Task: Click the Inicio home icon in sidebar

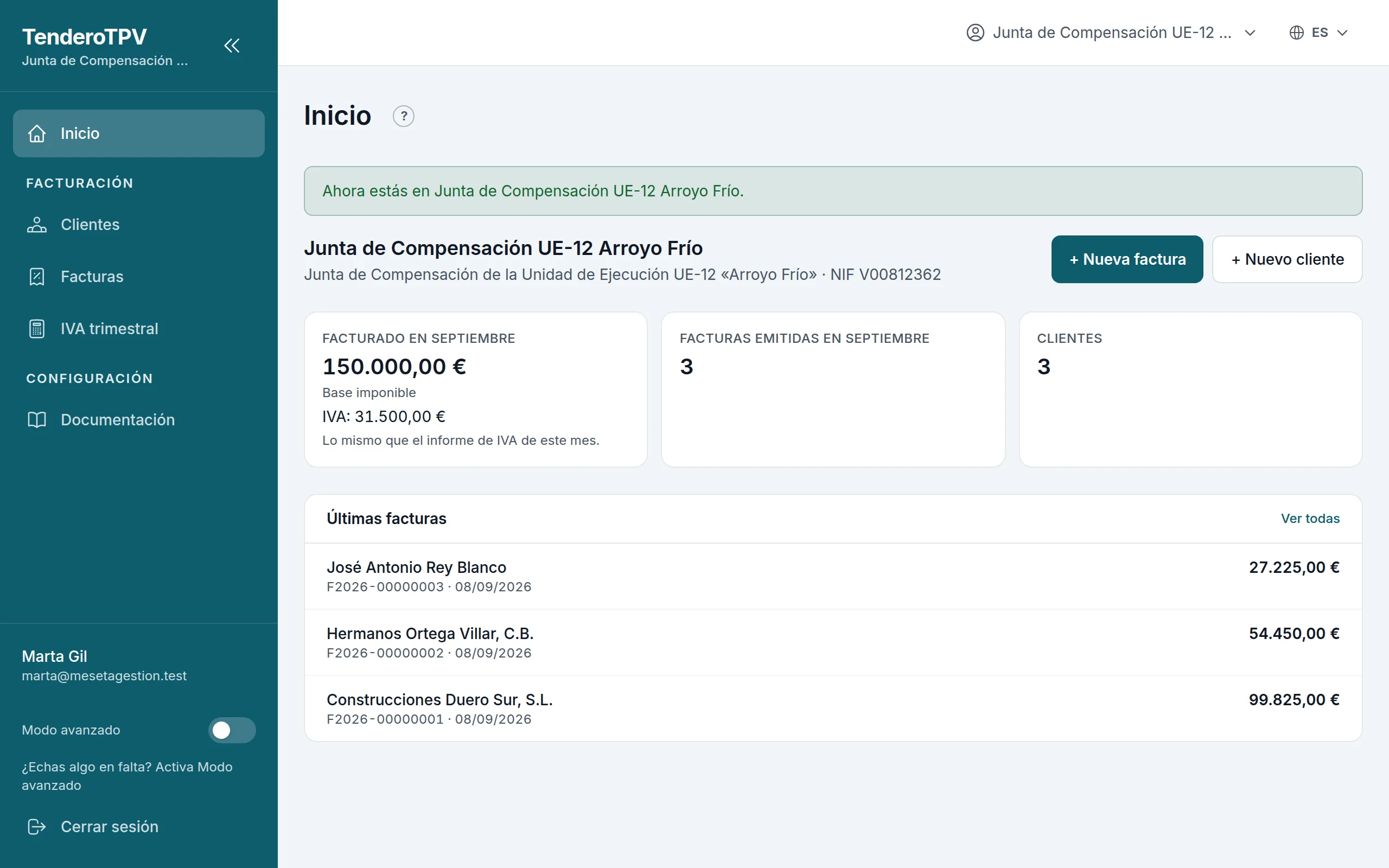Action: coord(37,133)
